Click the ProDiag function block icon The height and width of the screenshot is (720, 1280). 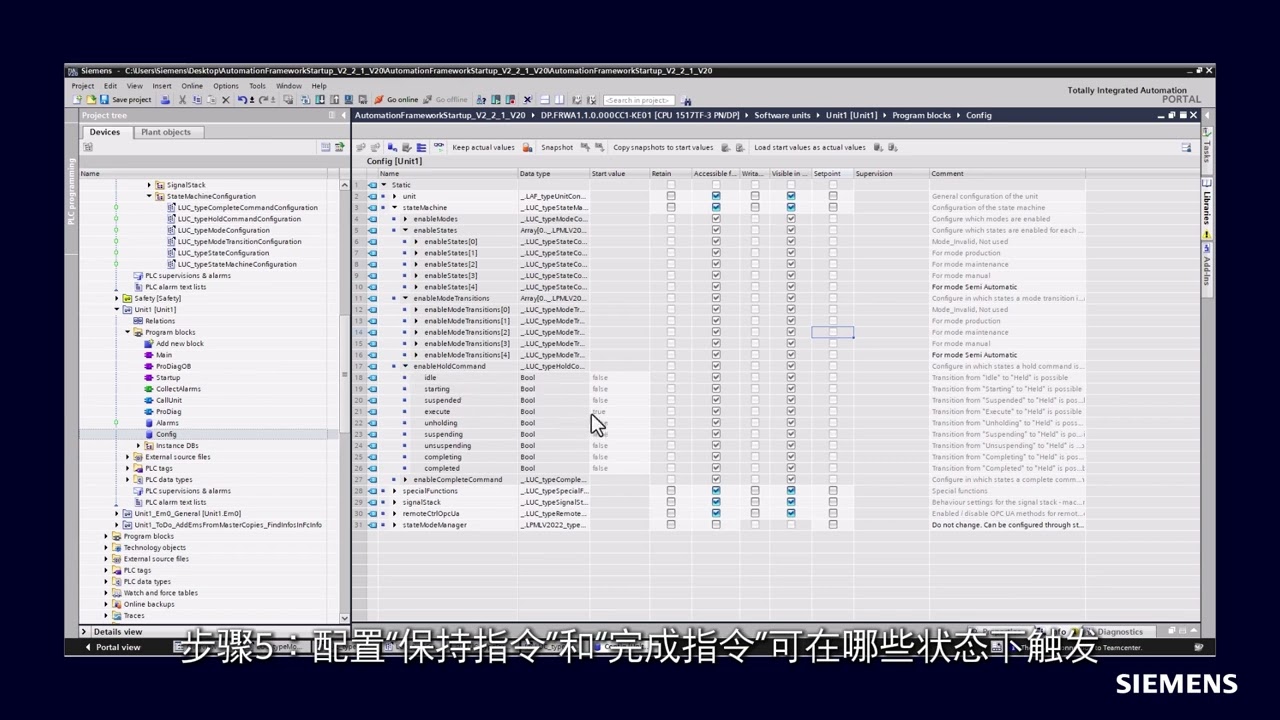coord(149,411)
